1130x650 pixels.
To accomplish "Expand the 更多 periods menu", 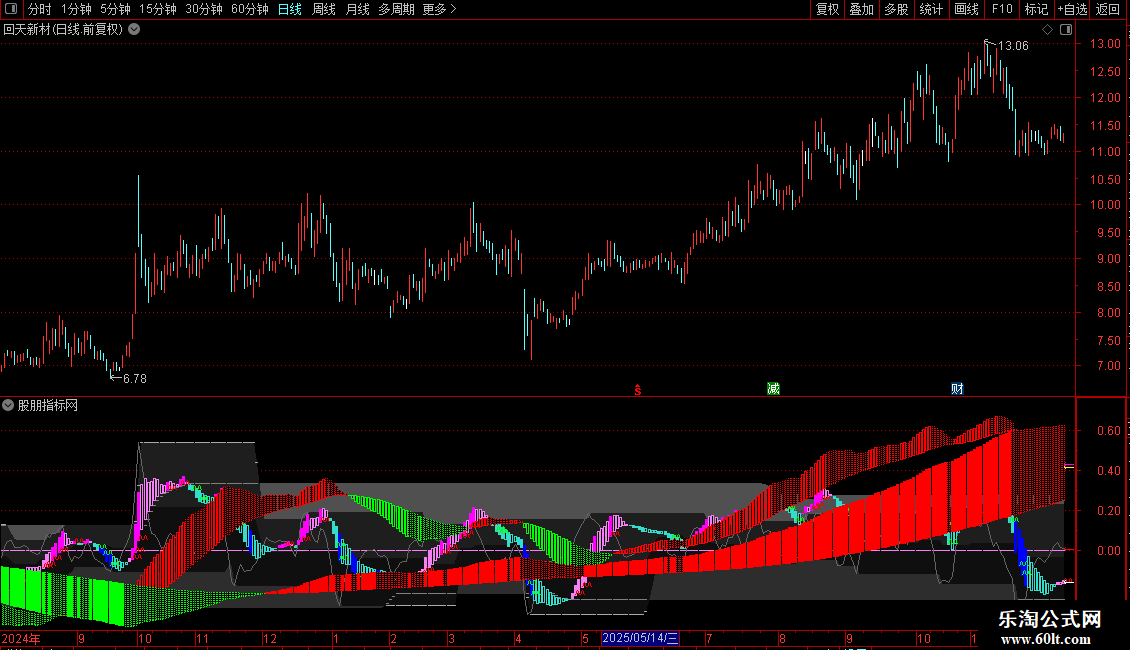I will (439, 9).
